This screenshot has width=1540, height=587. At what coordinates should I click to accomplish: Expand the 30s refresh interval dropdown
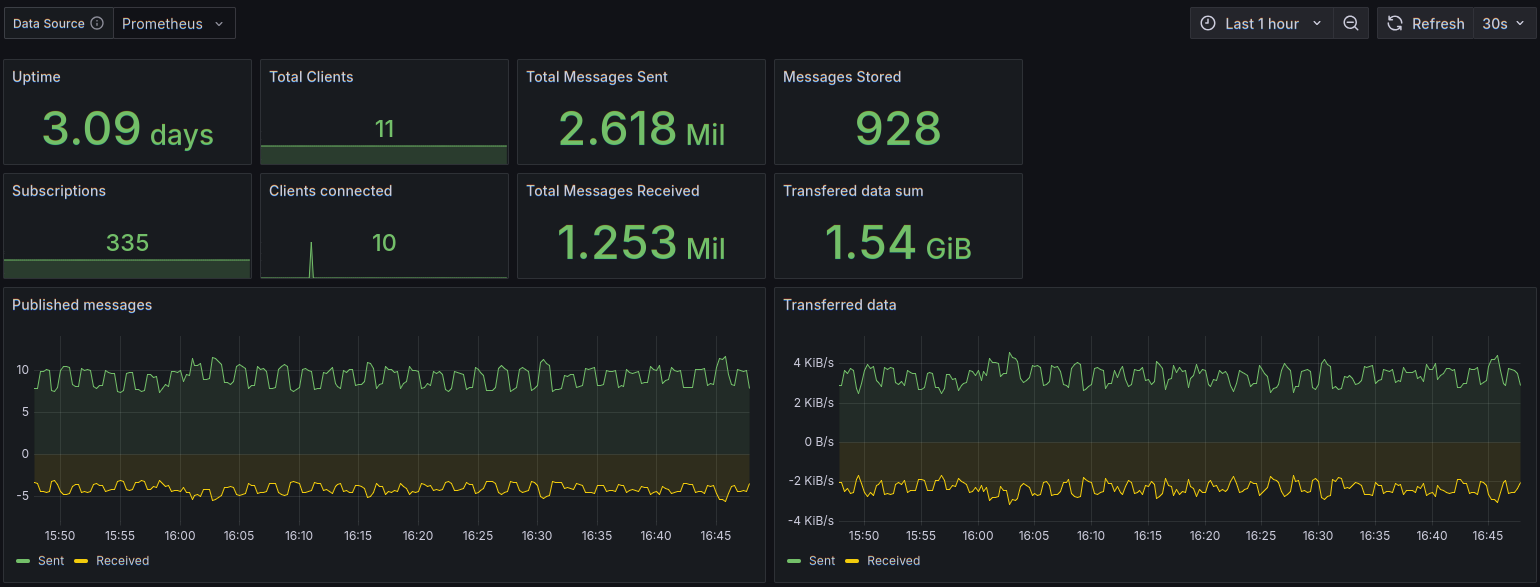click(x=1504, y=23)
